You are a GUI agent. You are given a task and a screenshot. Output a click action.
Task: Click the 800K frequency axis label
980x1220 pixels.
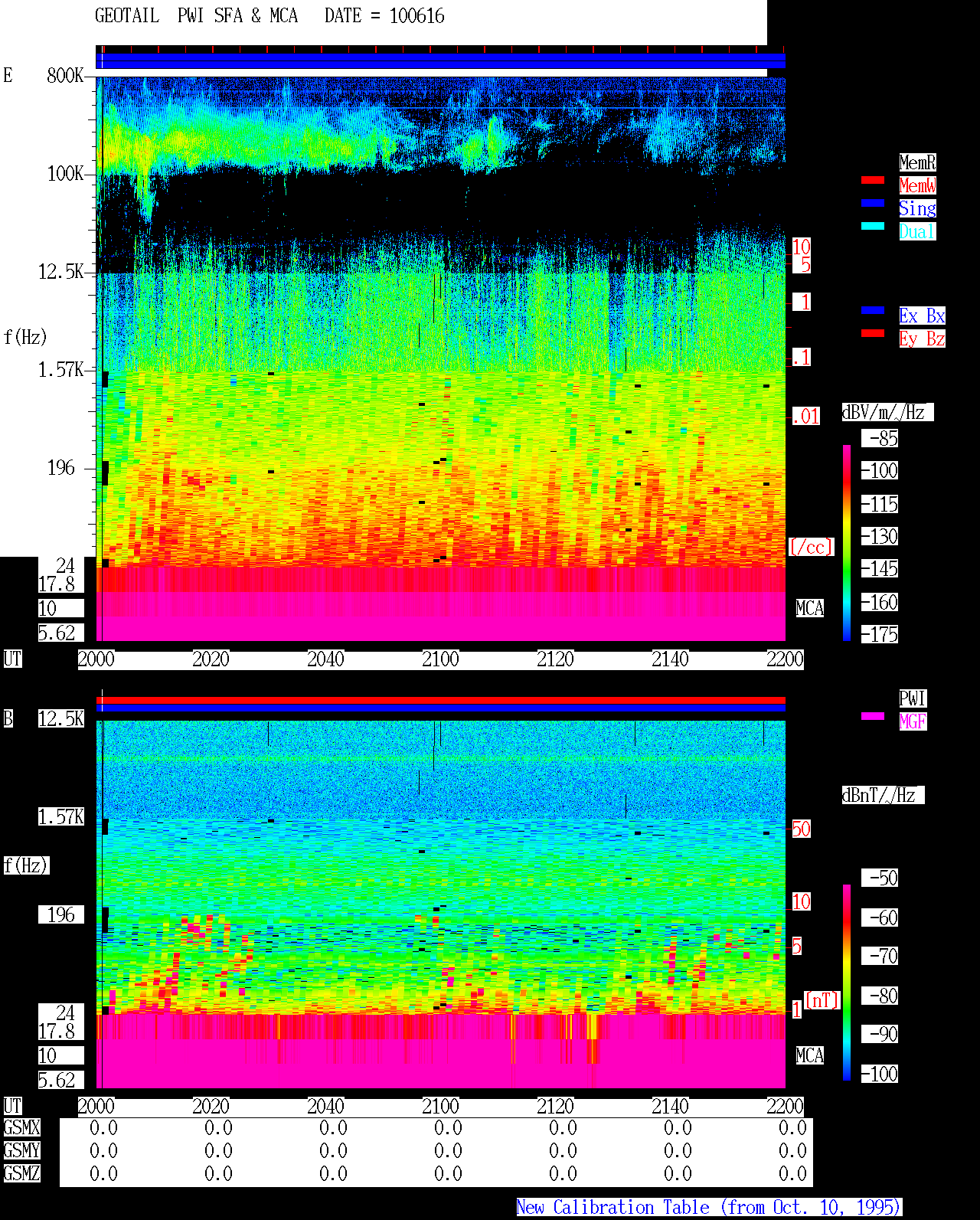[x=65, y=75]
